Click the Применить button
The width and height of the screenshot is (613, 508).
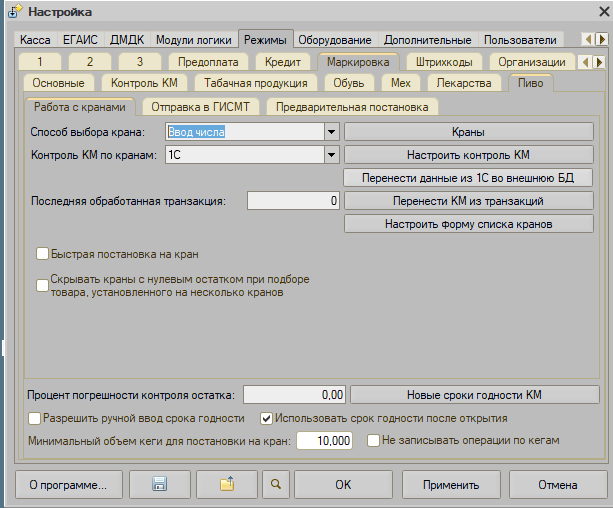click(450, 485)
